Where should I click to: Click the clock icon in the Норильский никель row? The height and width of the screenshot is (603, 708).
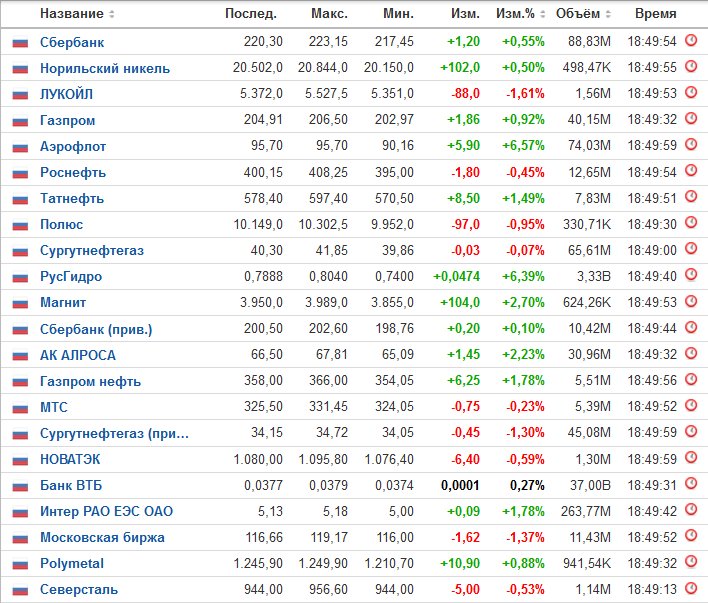[x=691, y=66]
